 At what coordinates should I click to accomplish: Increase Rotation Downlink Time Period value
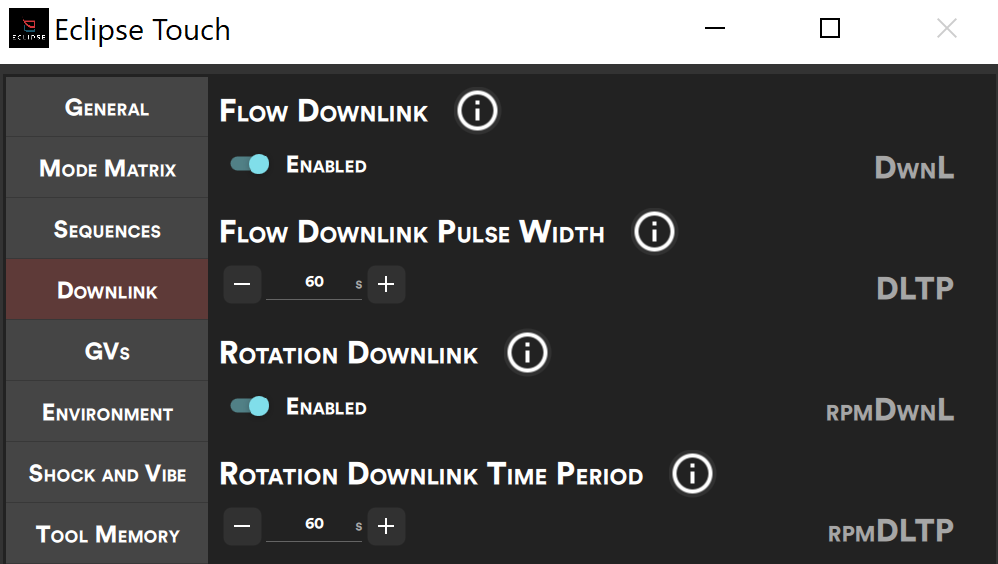click(386, 526)
